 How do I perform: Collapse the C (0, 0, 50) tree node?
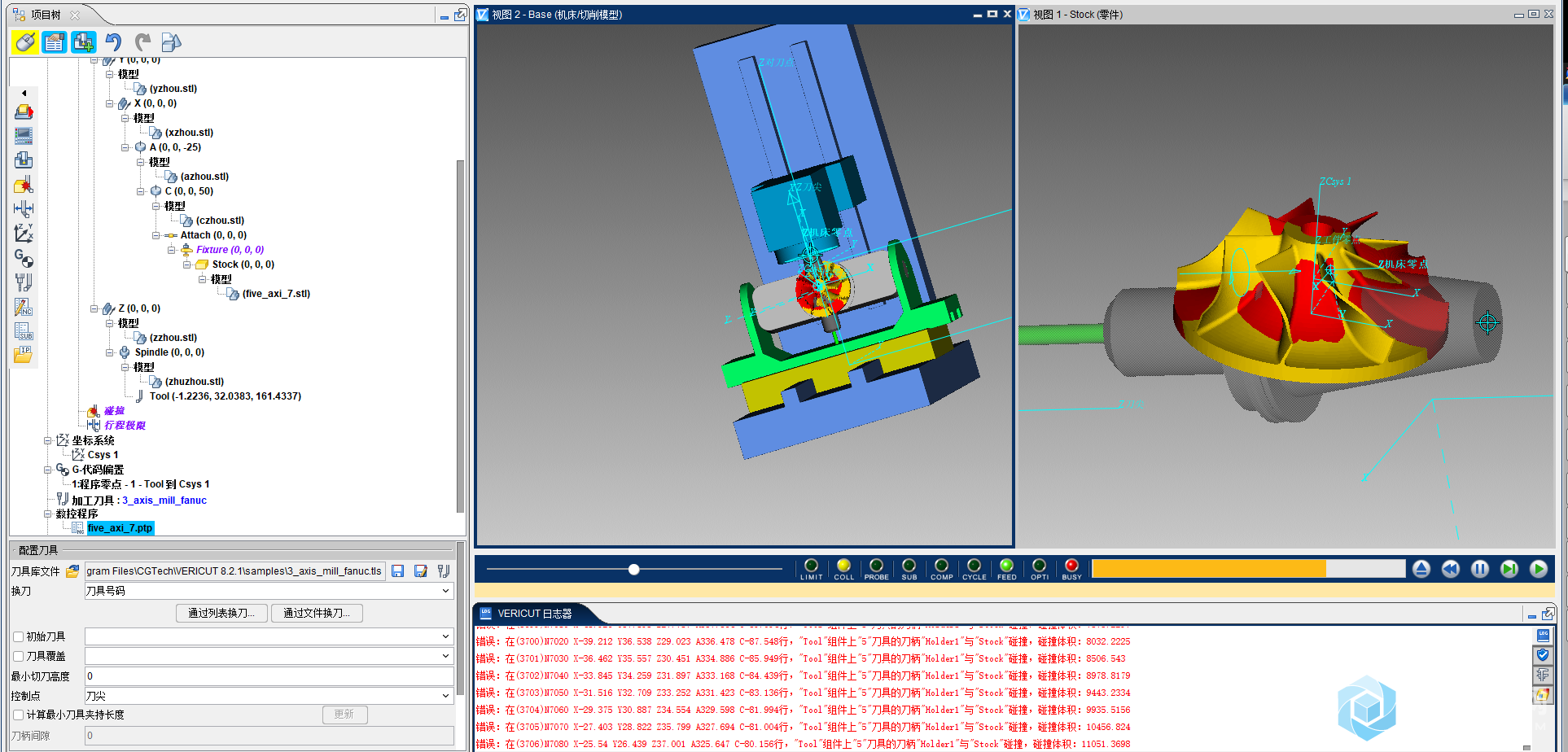click(x=141, y=191)
